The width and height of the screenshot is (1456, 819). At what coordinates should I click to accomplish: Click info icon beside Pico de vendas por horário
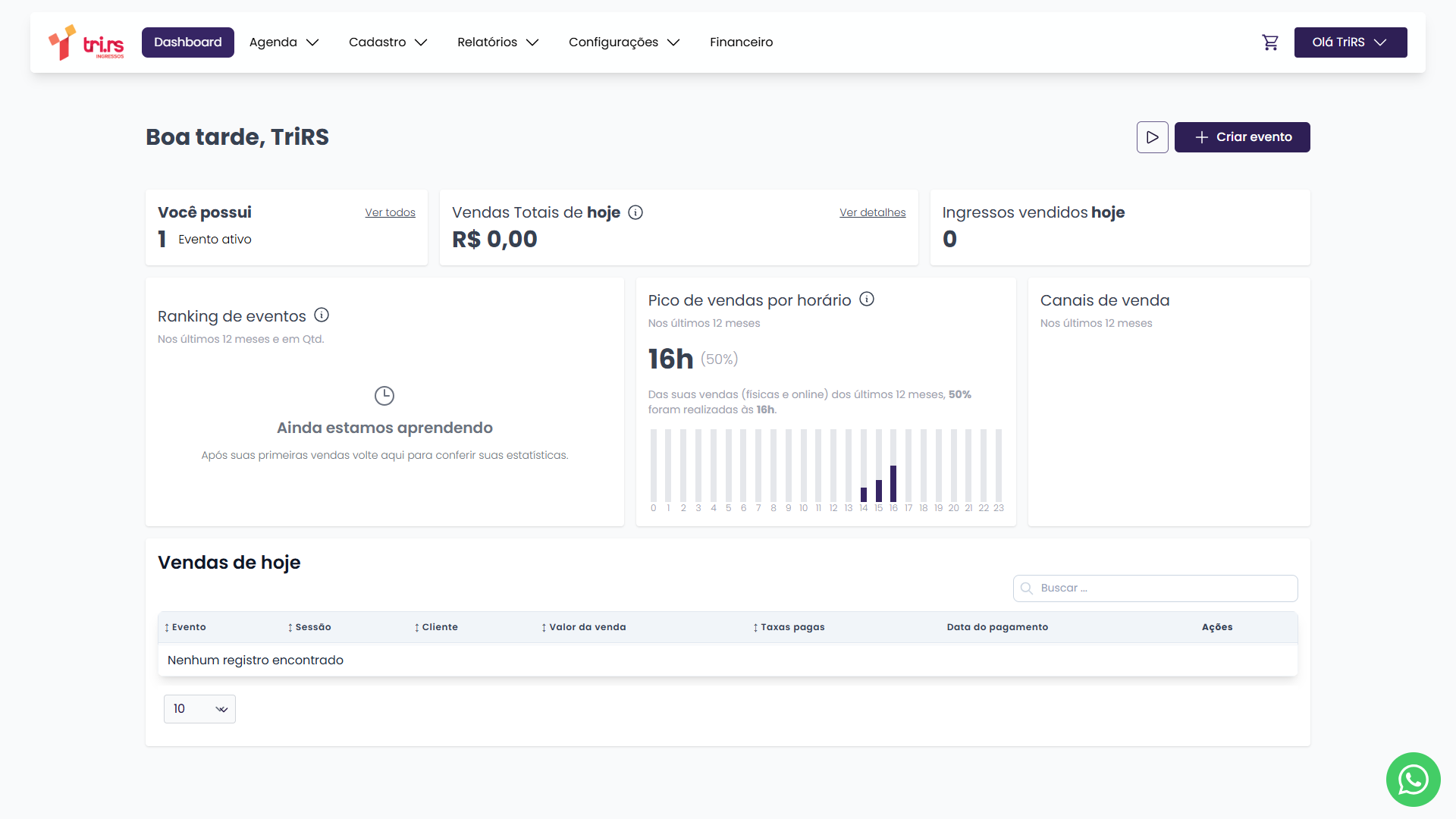click(867, 299)
